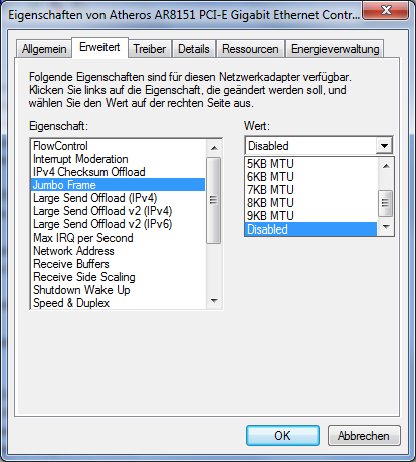Close the Eigenschaften dialog window

[386, 11]
